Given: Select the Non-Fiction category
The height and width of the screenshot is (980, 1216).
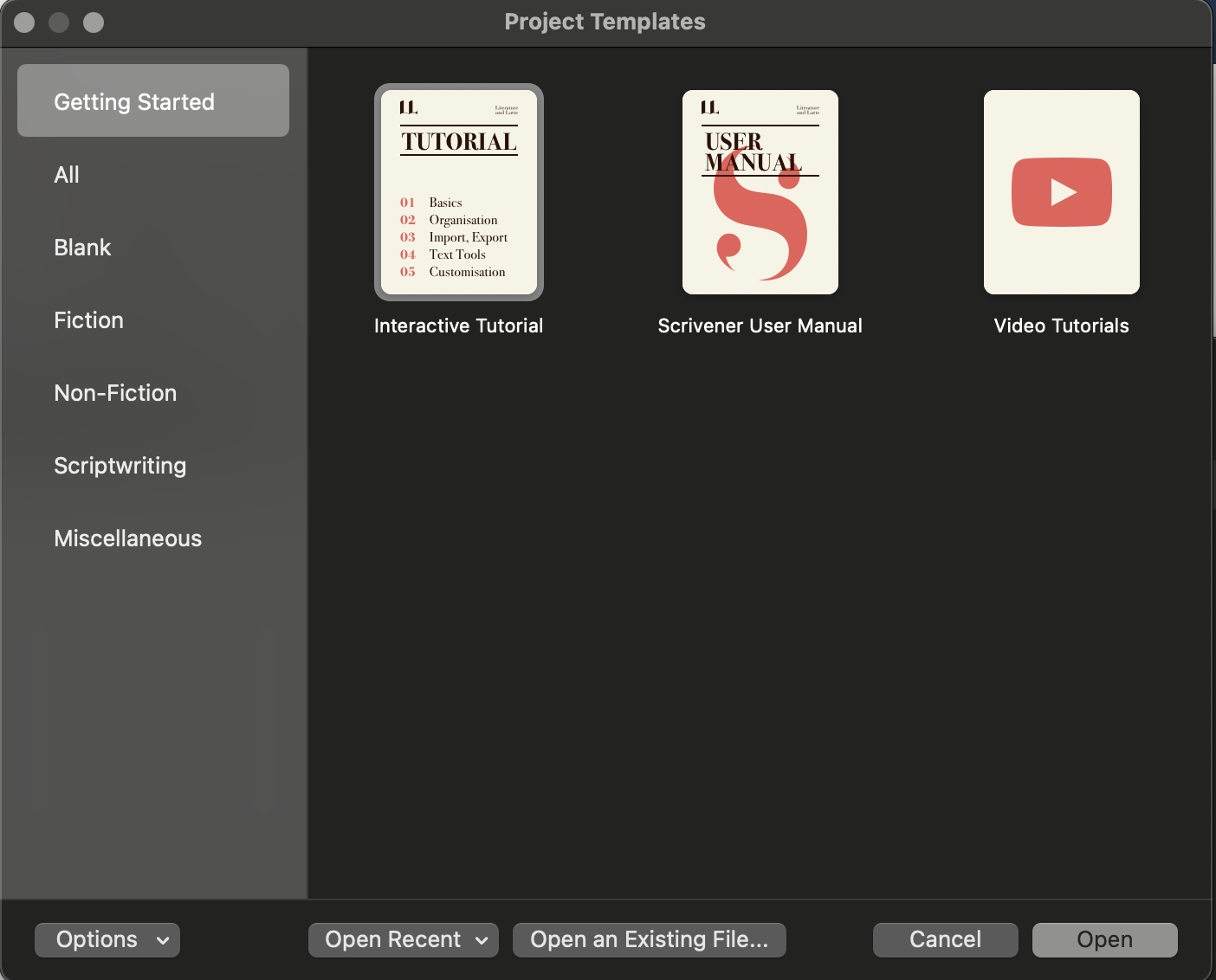Looking at the screenshot, I should point(153,393).
